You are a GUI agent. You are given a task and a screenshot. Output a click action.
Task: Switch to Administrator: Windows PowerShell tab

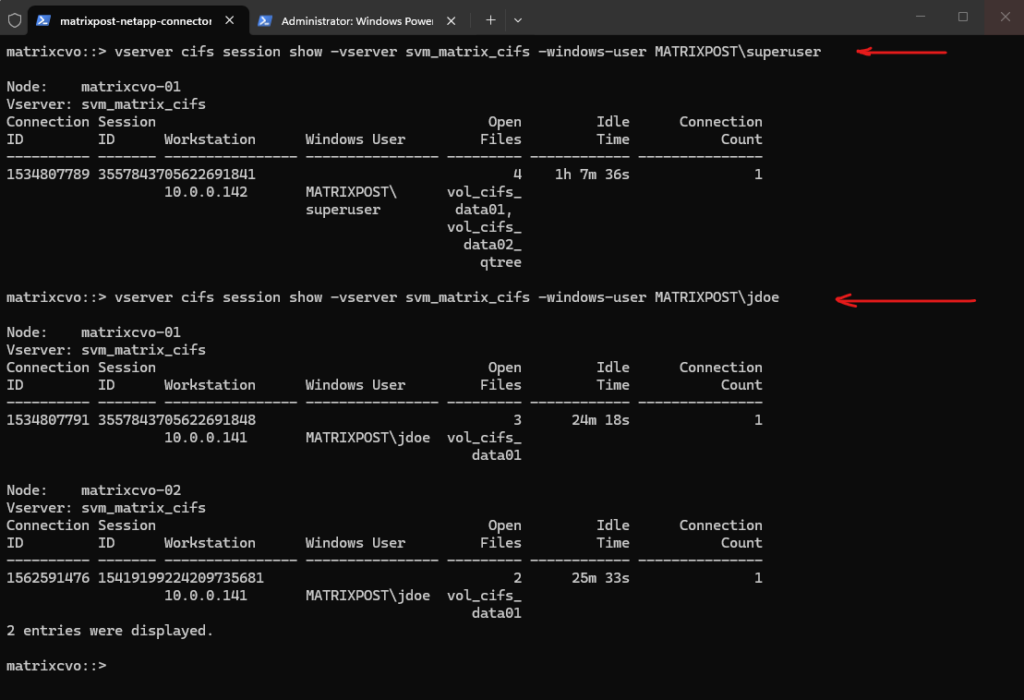356,19
